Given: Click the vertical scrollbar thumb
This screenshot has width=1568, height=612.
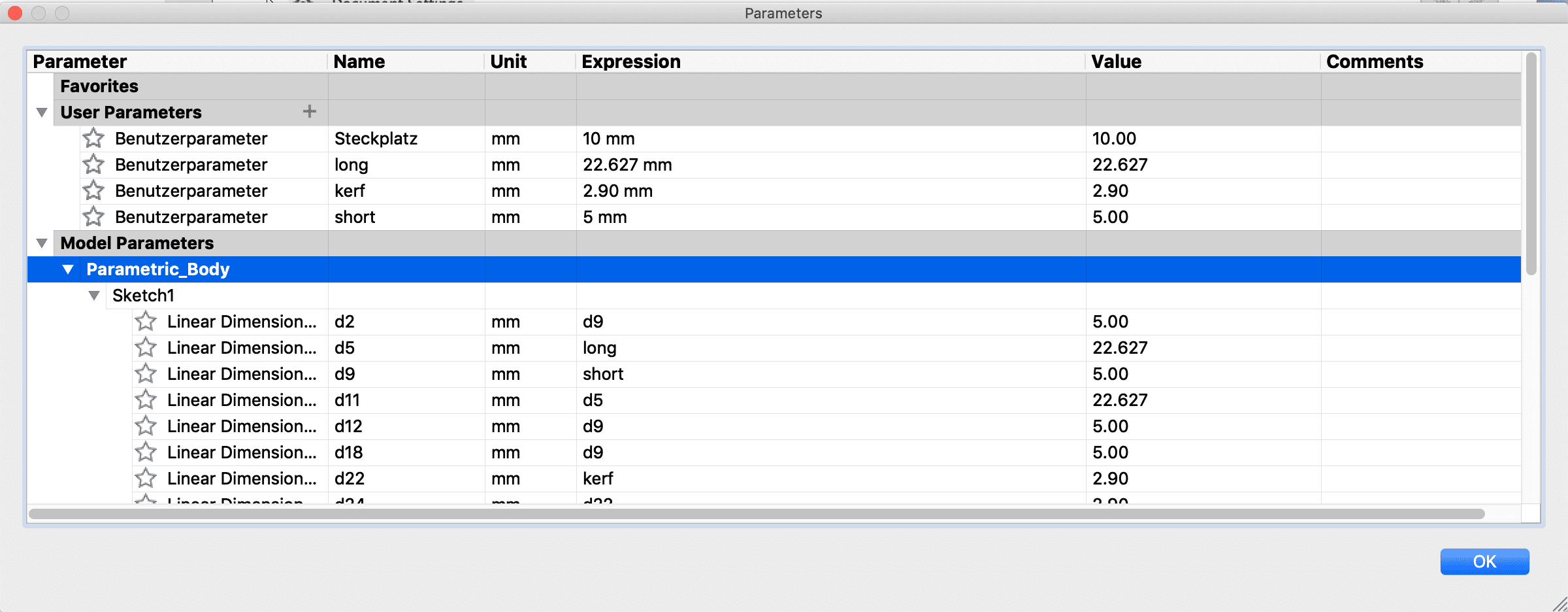Looking at the screenshot, I should pos(1531,163).
